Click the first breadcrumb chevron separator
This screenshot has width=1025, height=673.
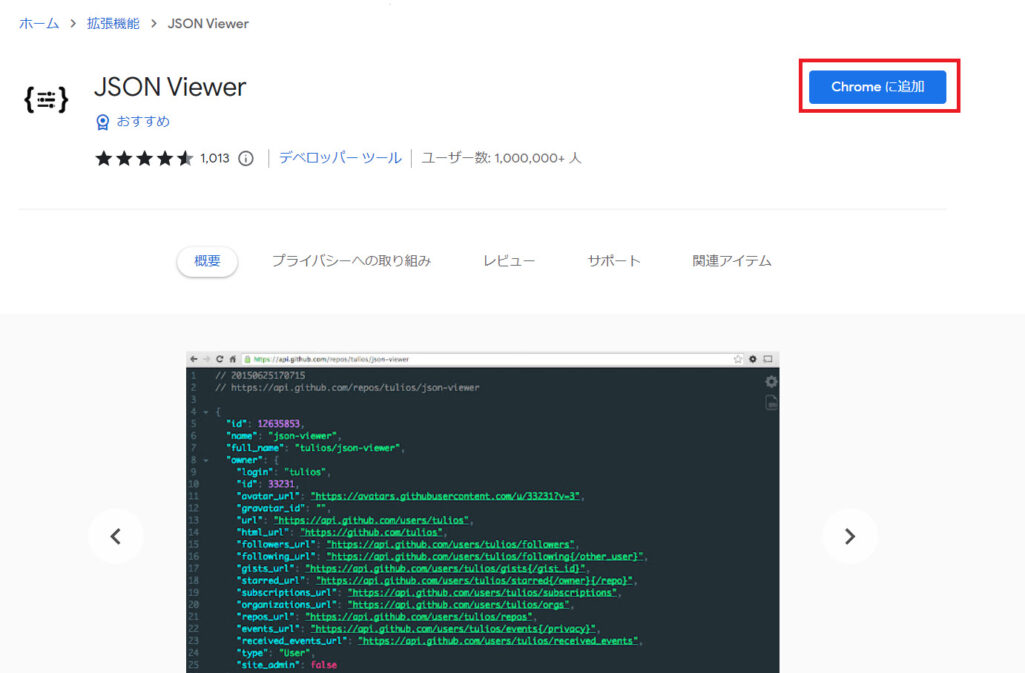pyautogui.click(x=73, y=24)
